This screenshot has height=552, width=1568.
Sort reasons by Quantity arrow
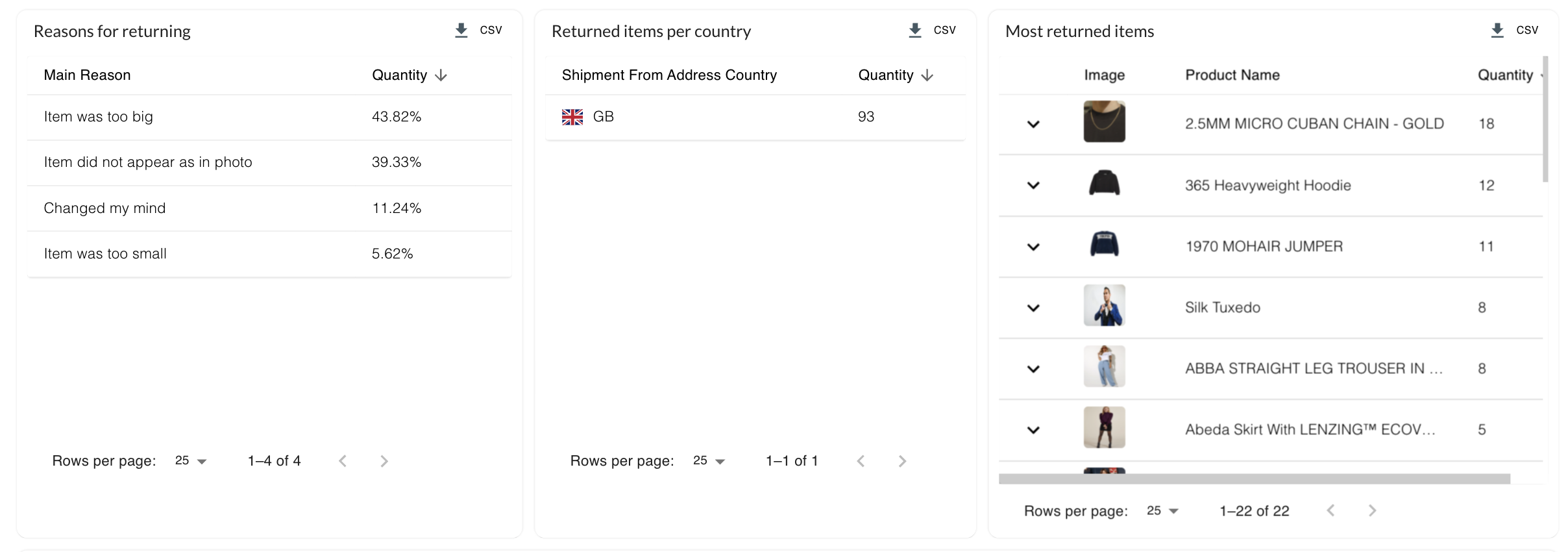441,75
